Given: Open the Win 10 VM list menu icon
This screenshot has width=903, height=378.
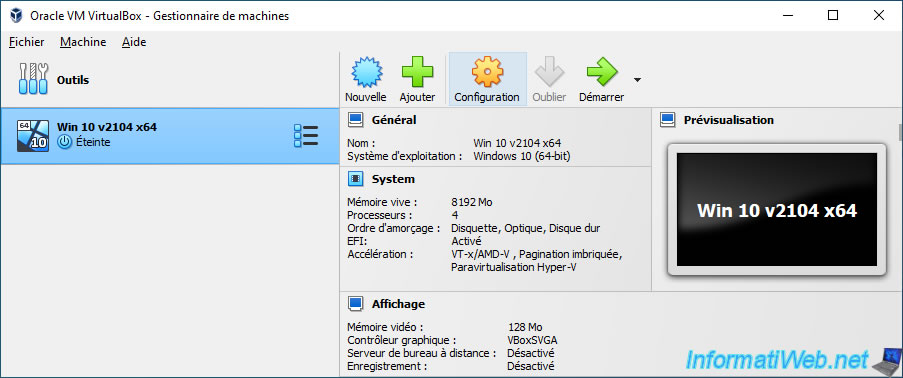Looking at the screenshot, I should coord(306,135).
